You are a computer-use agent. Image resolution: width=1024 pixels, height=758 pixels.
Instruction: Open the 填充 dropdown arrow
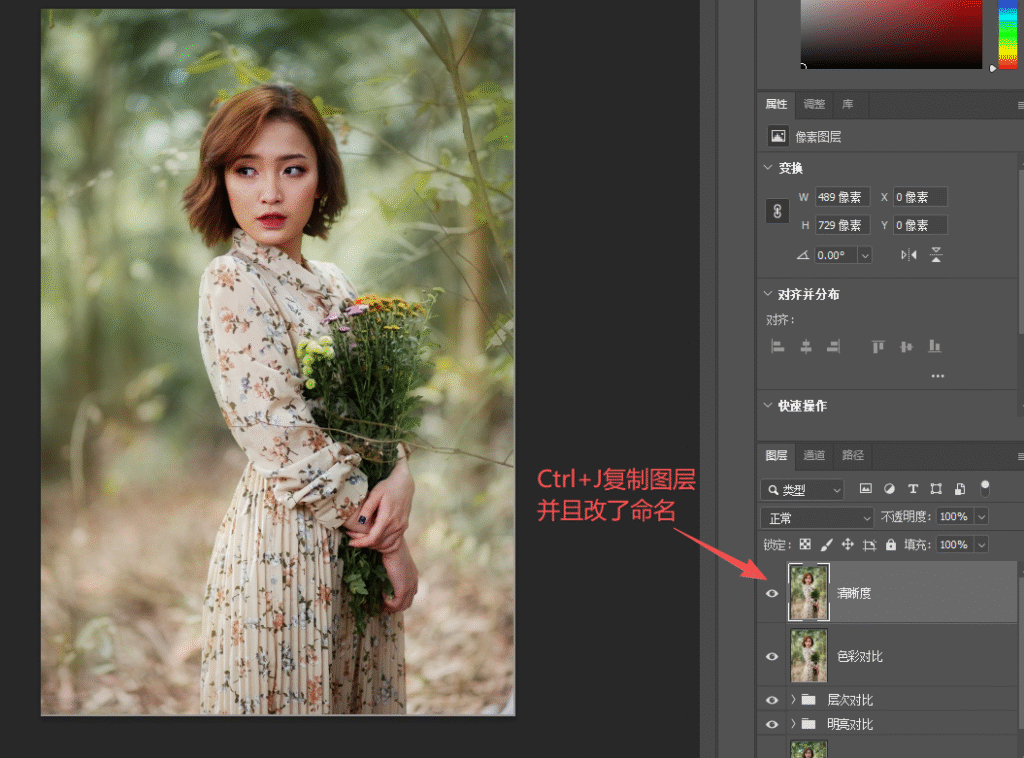click(x=981, y=545)
